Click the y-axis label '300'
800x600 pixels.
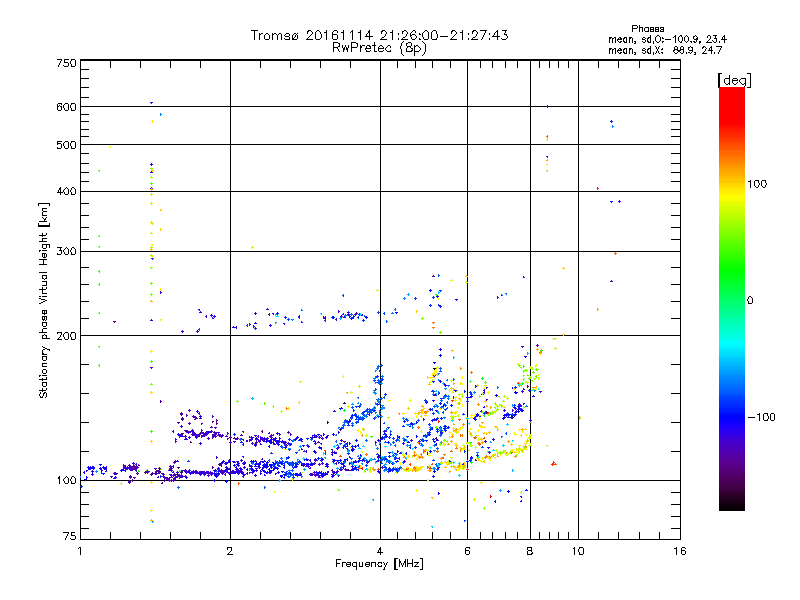tap(67, 252)
